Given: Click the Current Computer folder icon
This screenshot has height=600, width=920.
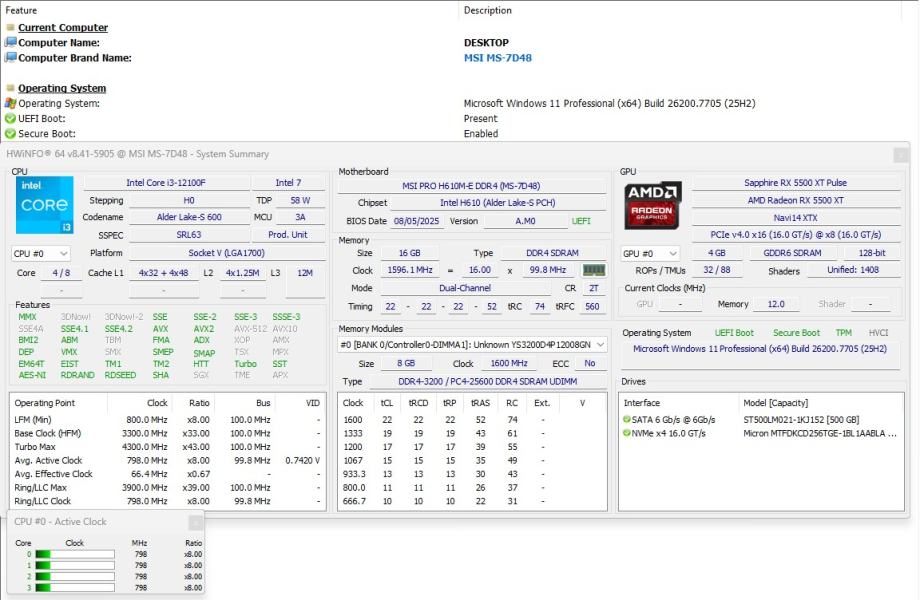Looking at the screenshot, I should tap(10, 28).
